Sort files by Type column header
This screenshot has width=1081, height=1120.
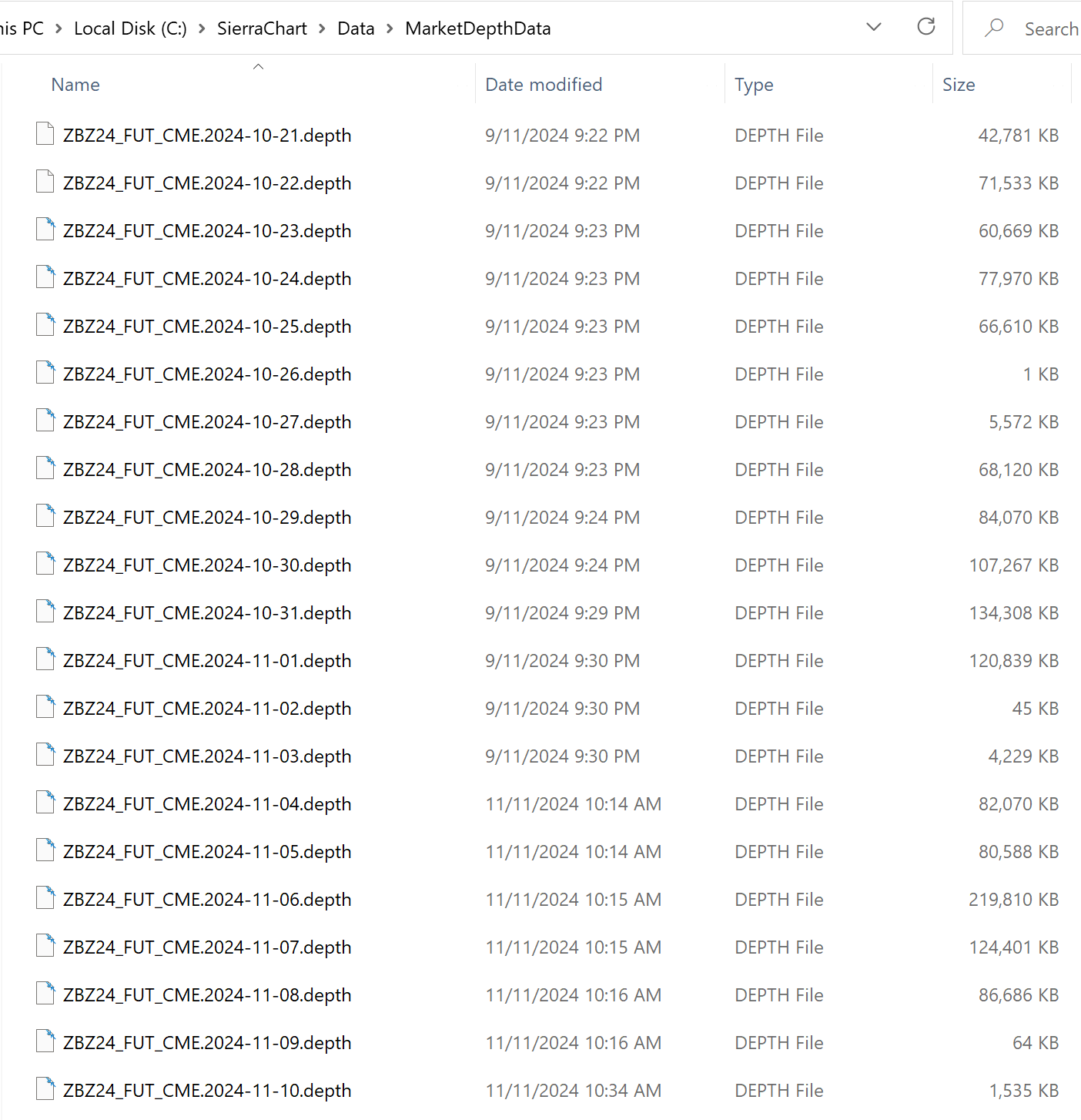(x=754, y=85)
